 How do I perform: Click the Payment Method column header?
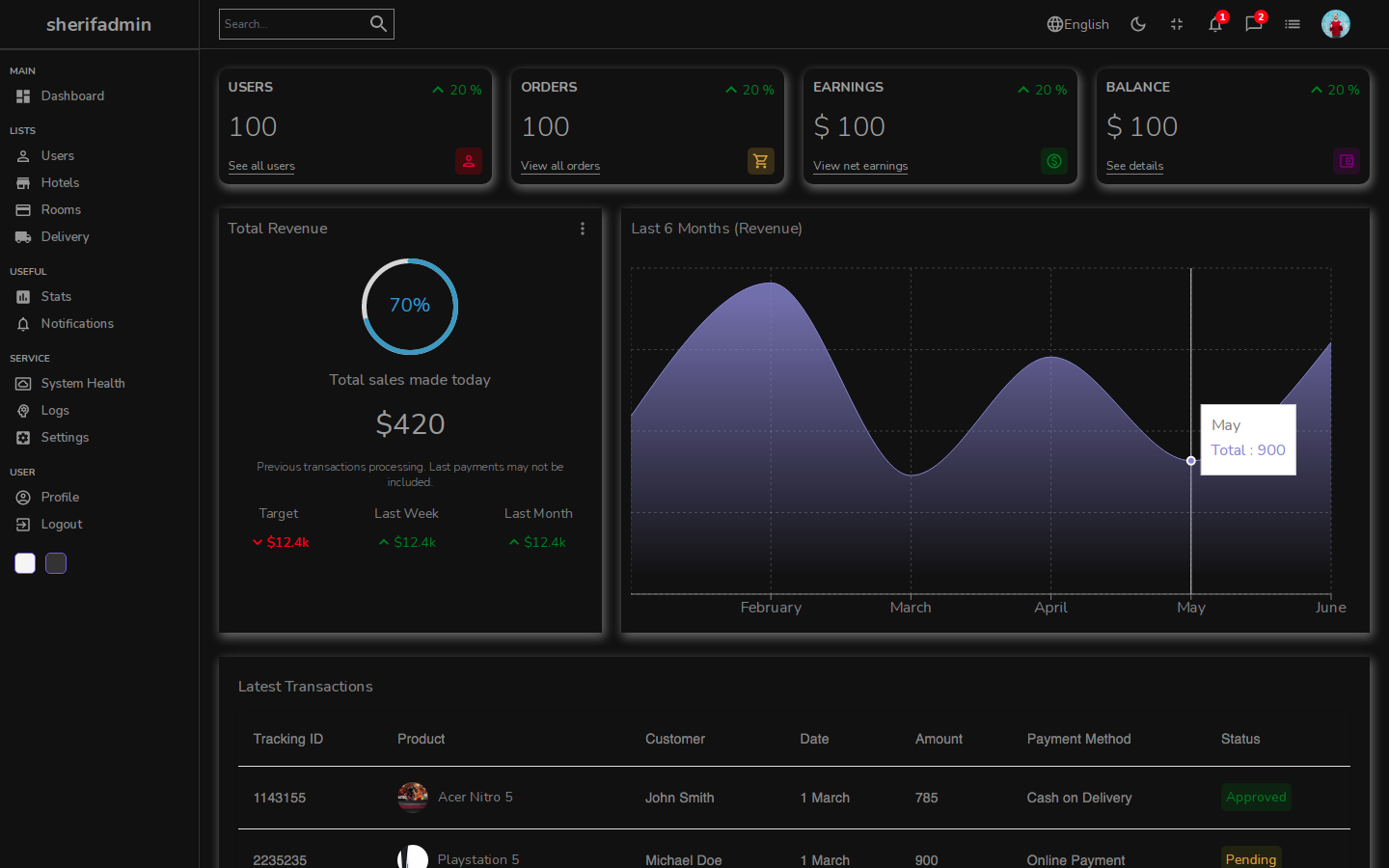(1078, 740)
